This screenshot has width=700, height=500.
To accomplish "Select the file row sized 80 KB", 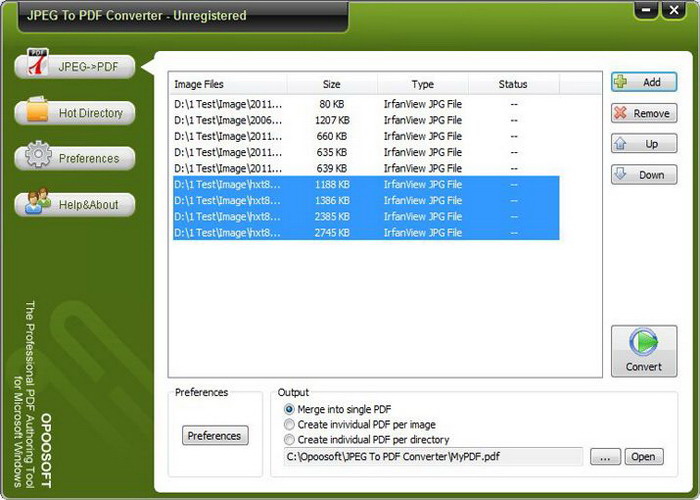I will (x=366, y=104).
